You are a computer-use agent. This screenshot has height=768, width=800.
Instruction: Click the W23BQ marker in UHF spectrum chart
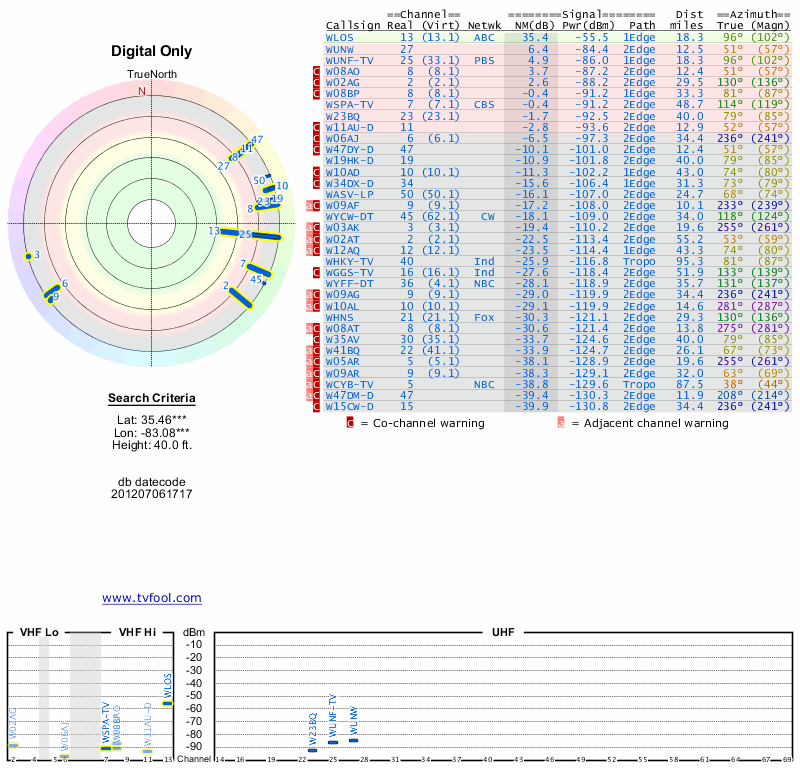click(313, 749)
